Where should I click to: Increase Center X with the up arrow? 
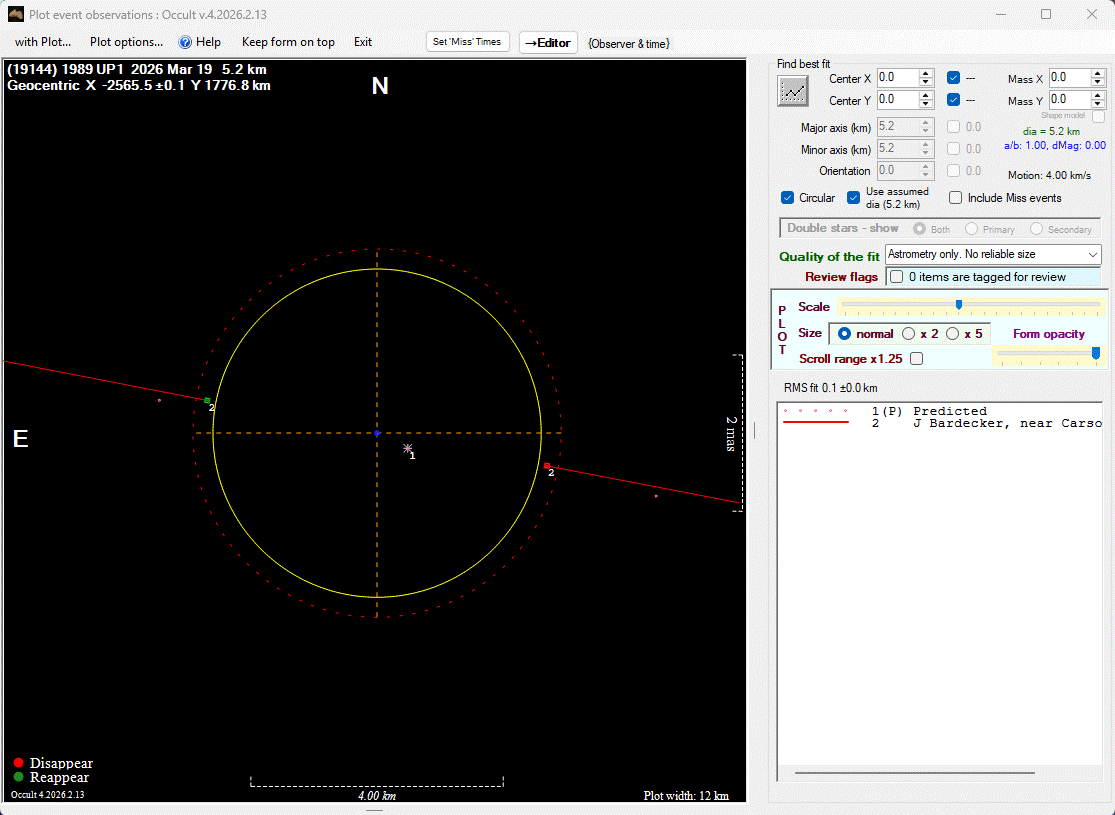(x=926, y=73)
